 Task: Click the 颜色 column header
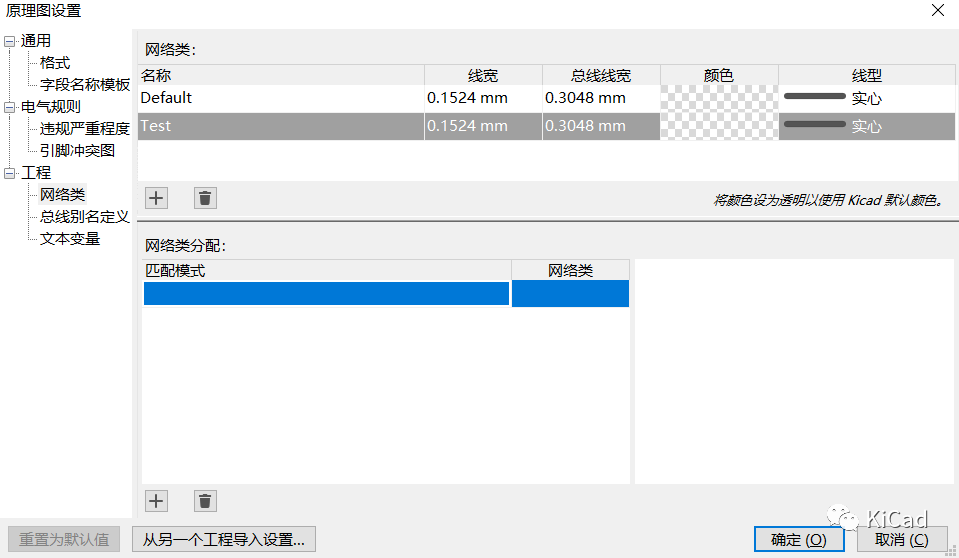click(x=719, y=75)
